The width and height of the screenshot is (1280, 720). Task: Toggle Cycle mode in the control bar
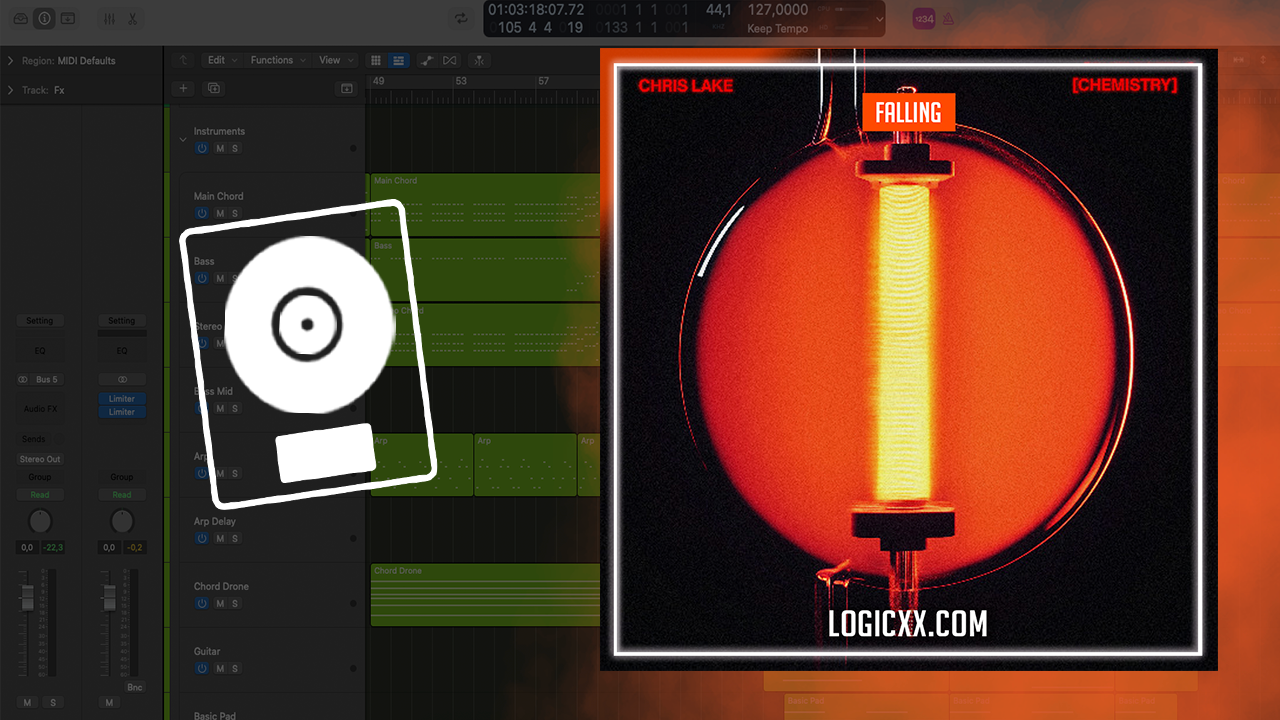(461, 19)
